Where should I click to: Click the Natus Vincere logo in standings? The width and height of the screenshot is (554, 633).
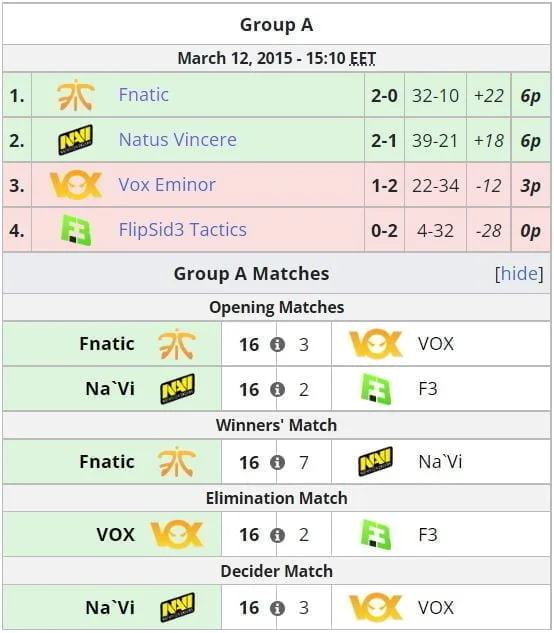pos(76,140)
